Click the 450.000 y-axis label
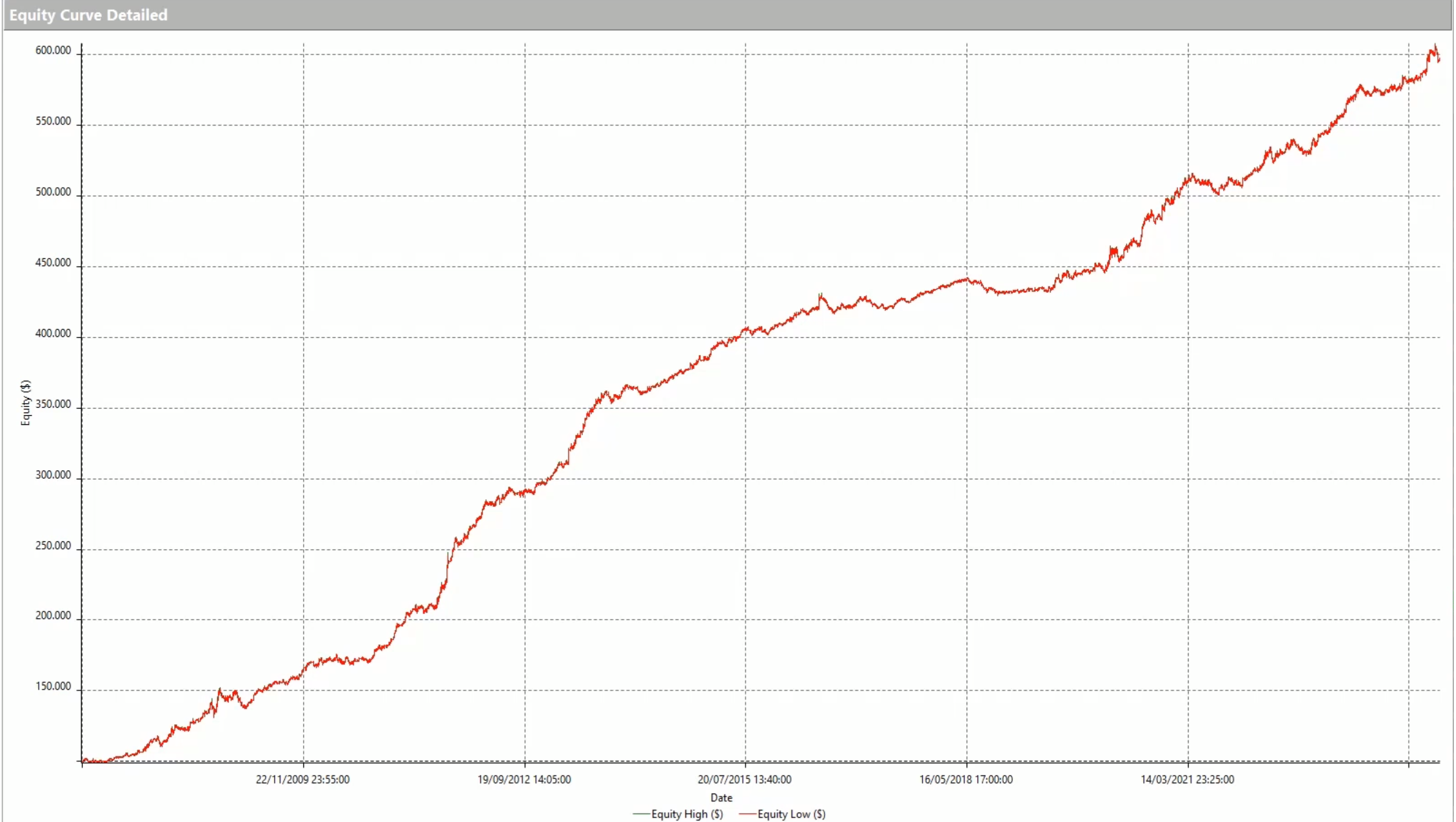Image resolution: width=1456 pixels, height=822 pixels. (53, 263)
